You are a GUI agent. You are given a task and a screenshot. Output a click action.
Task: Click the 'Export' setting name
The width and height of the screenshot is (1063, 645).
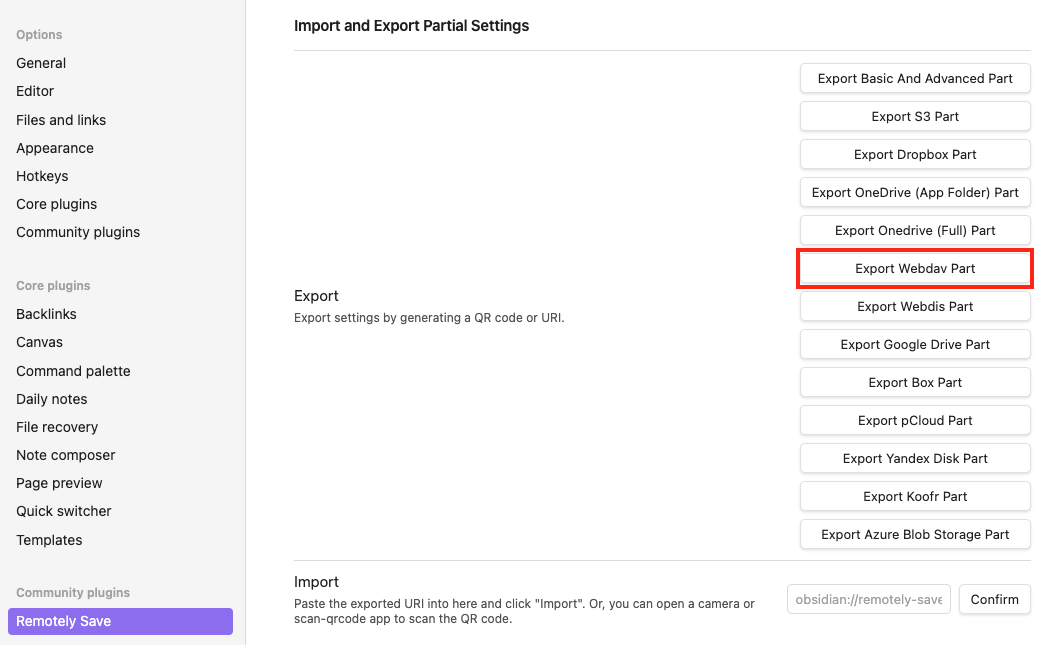click(x=316, y=296)
